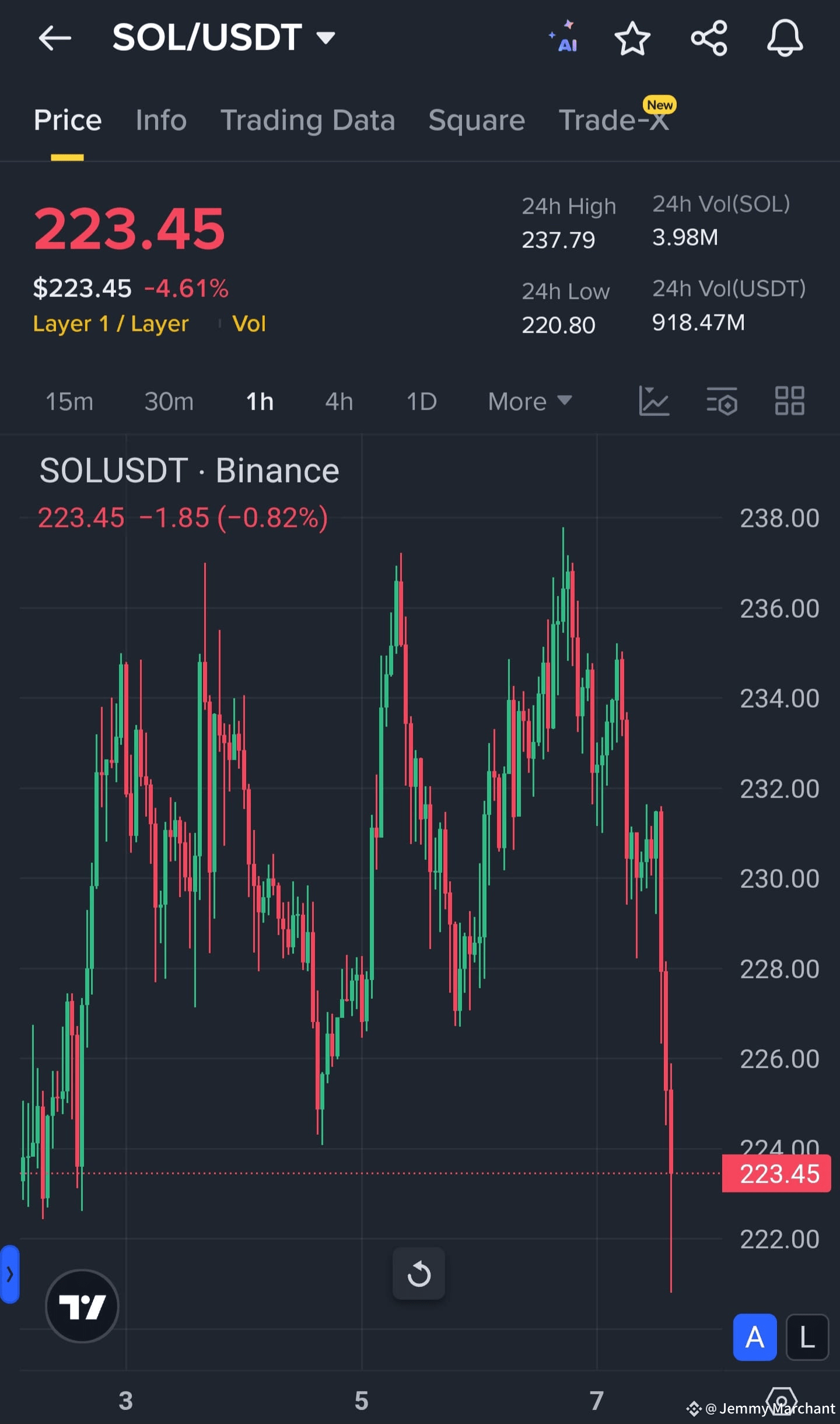Tap the chart legend -1.85 (-0.82%)
840x1424 pixels.
(233, 517)
